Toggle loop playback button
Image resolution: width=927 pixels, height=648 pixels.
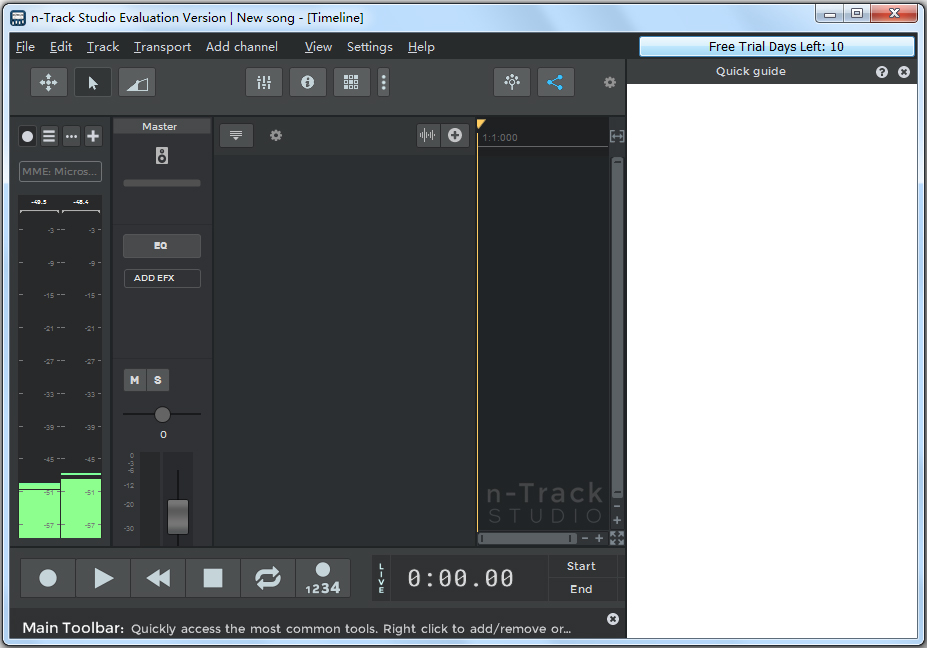click(268, 578)
